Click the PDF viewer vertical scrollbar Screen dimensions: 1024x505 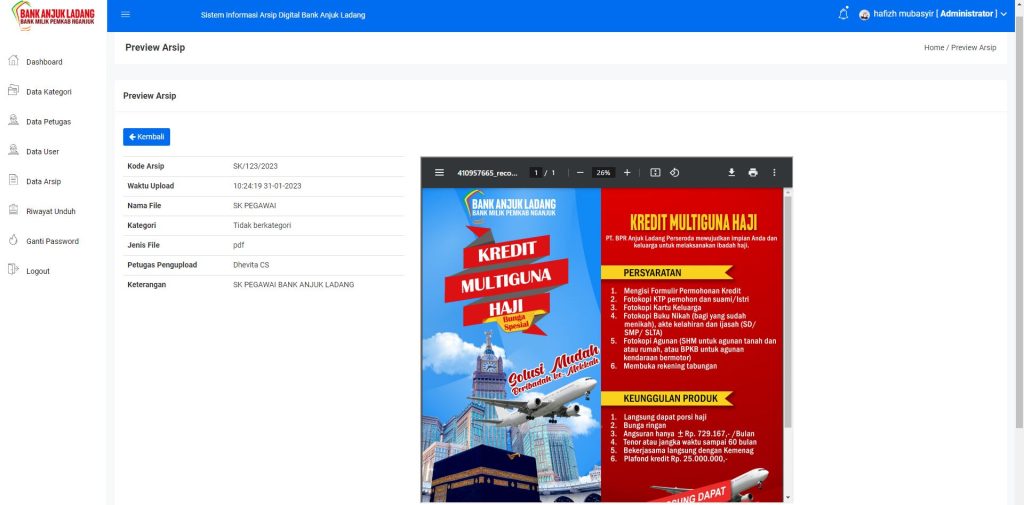[x=788, y=310]
